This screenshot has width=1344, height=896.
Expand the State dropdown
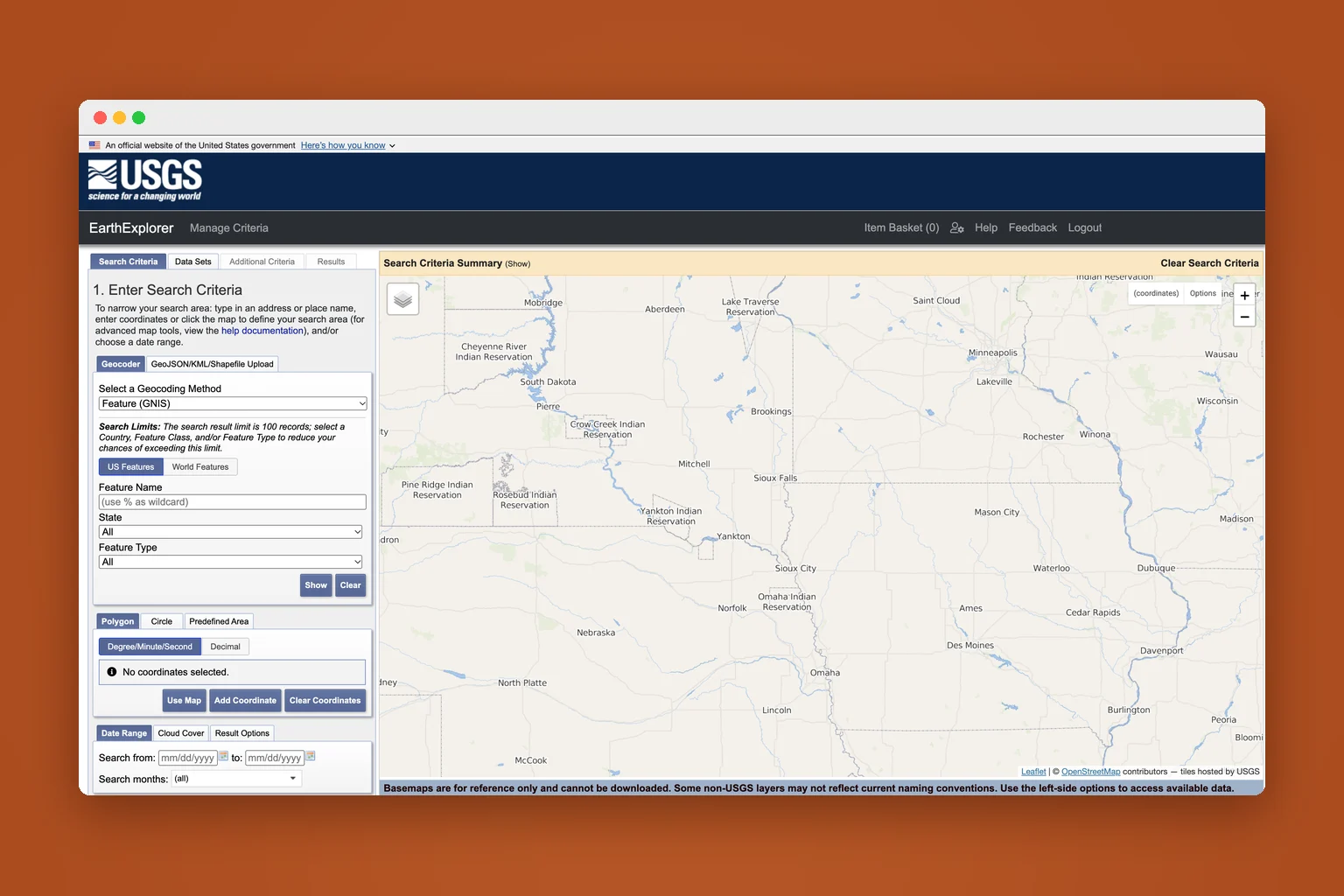[231, 532]
